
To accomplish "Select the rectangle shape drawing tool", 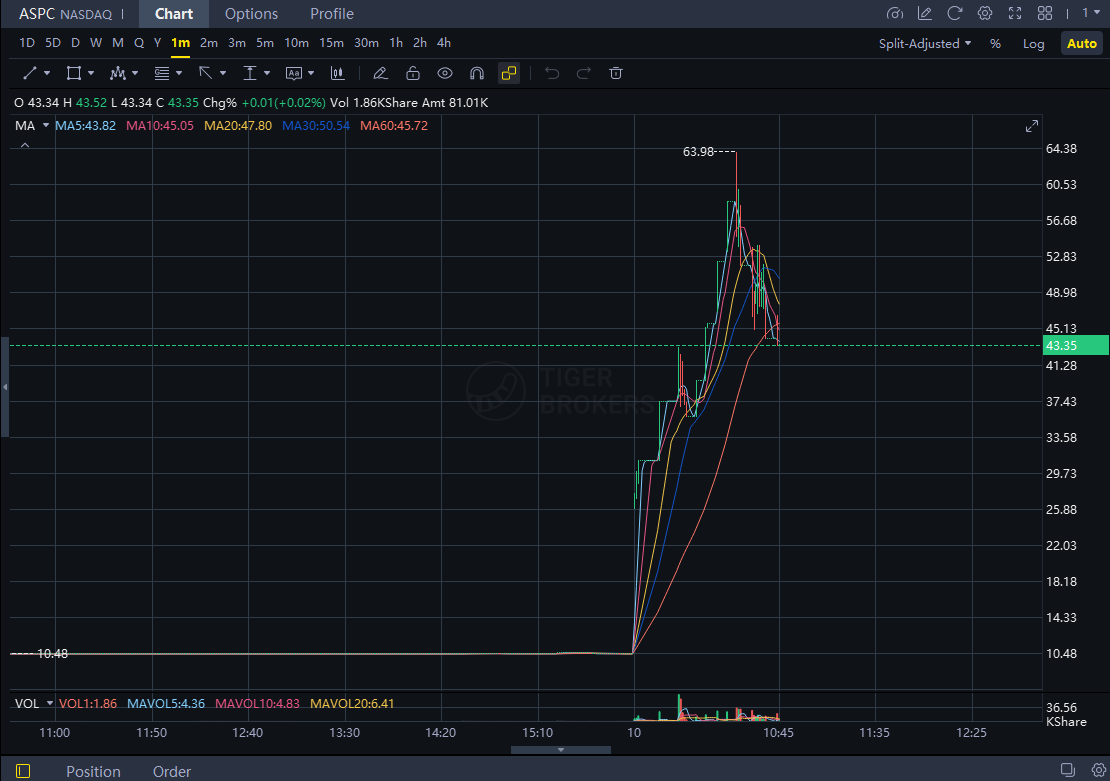I will [74, 73].
